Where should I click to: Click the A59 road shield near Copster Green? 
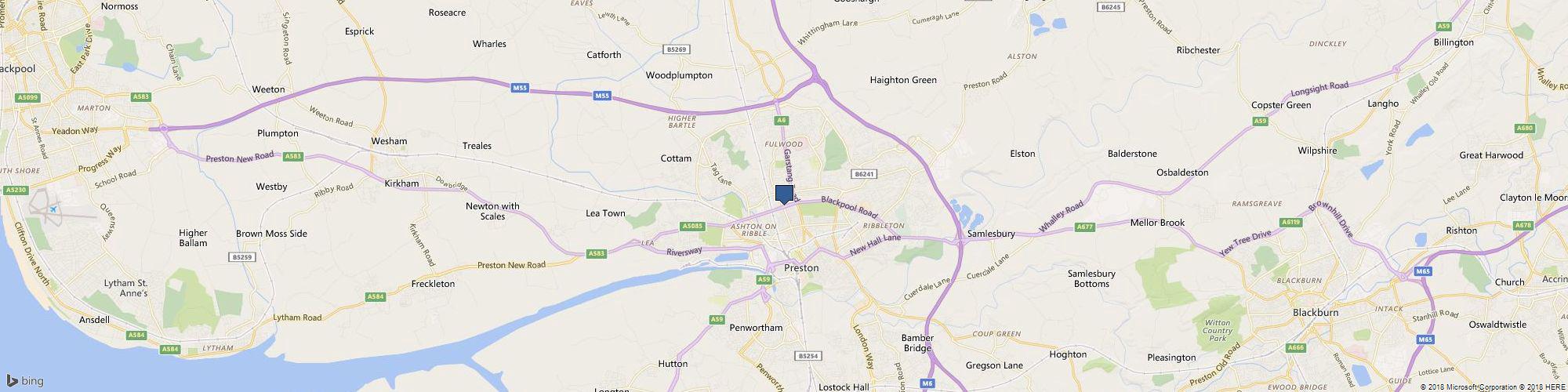(x=1260, y=122)
